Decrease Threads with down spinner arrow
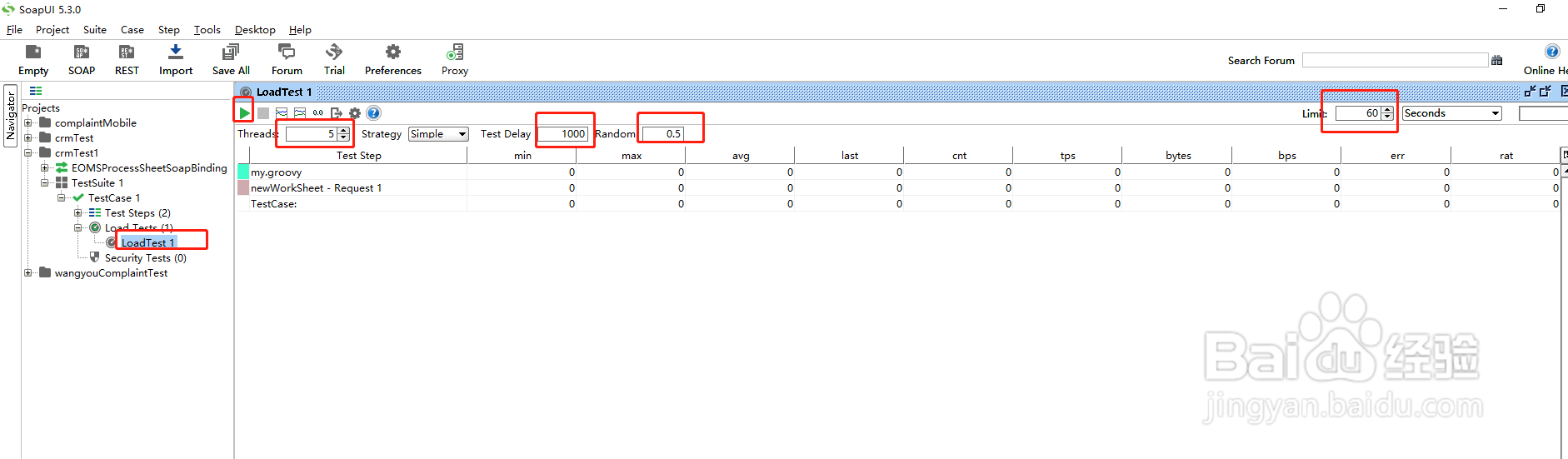 (343, 137)
